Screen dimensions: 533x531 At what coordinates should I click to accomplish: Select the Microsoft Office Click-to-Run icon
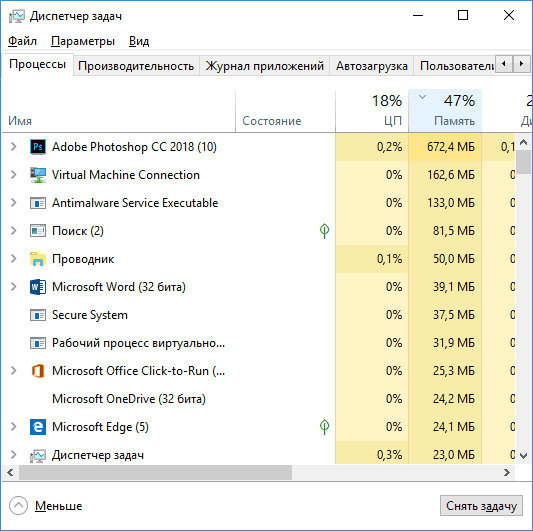38,371
